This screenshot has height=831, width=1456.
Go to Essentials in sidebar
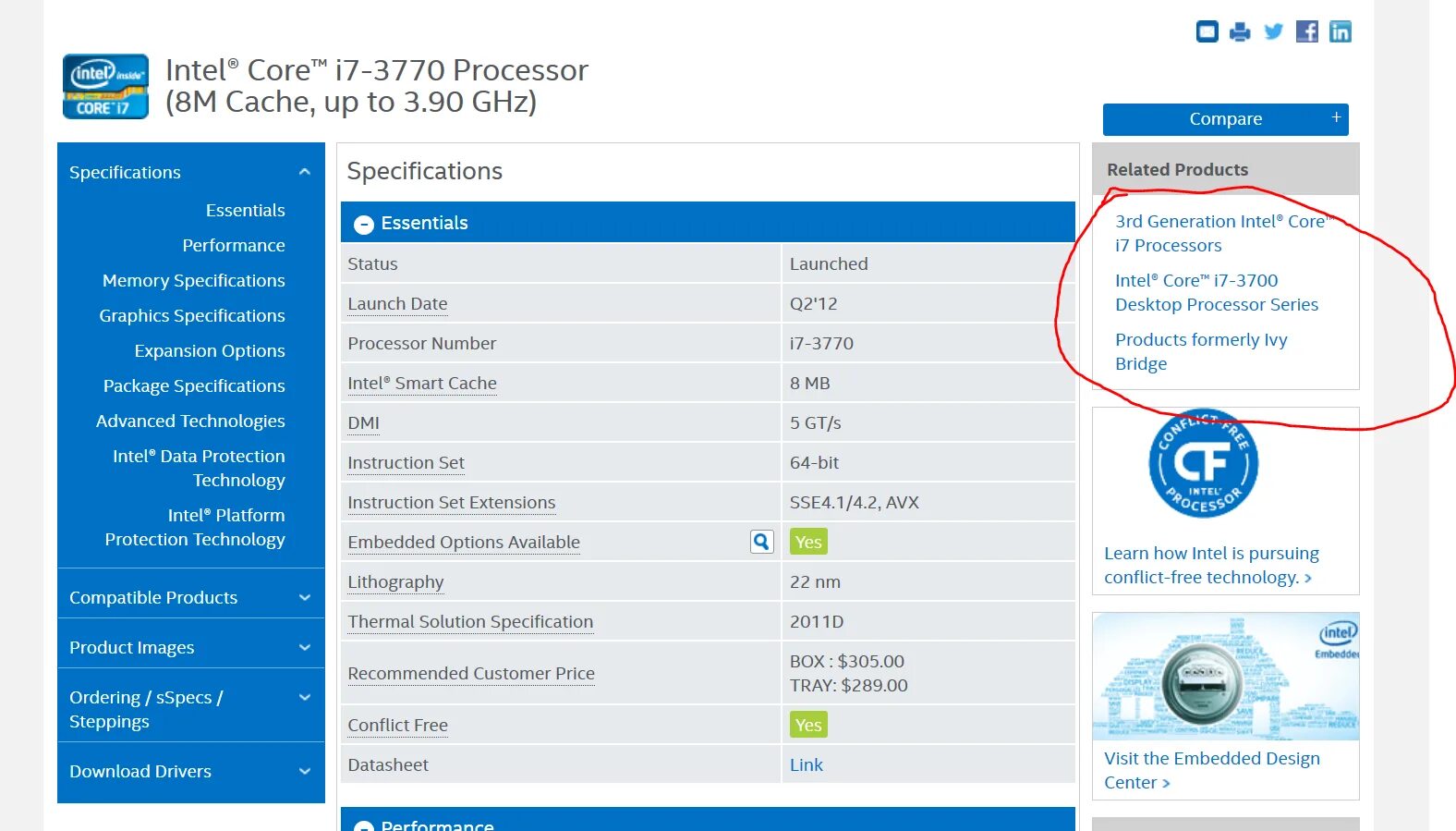(245, 211)
